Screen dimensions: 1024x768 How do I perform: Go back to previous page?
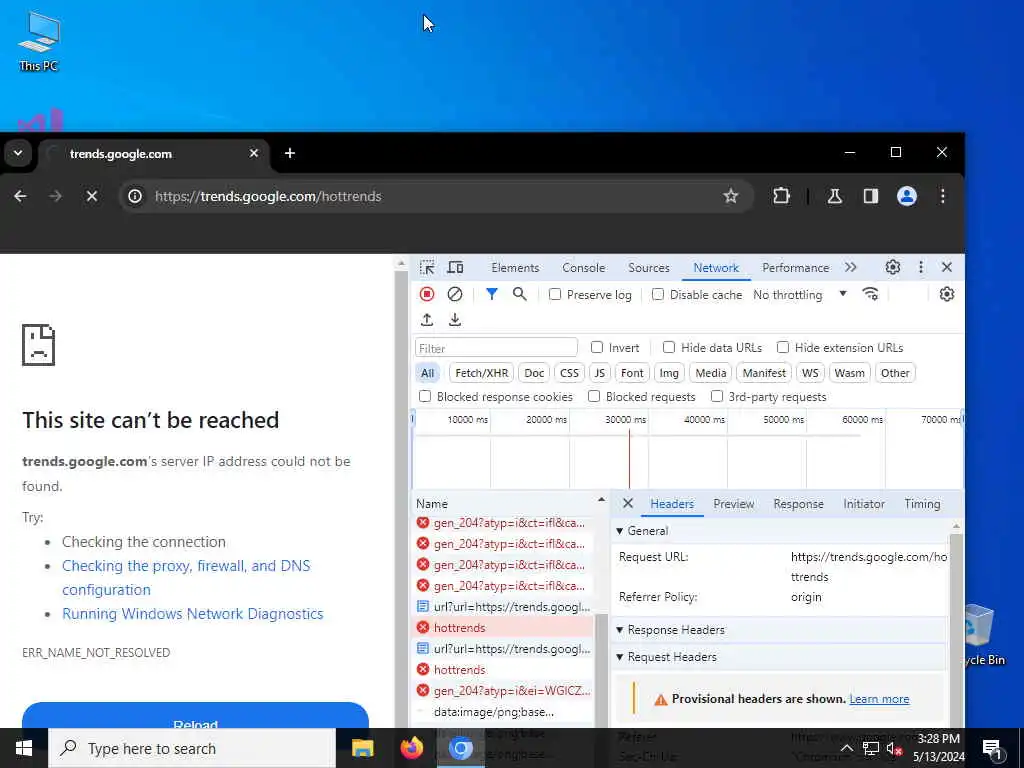pos(20,196)
